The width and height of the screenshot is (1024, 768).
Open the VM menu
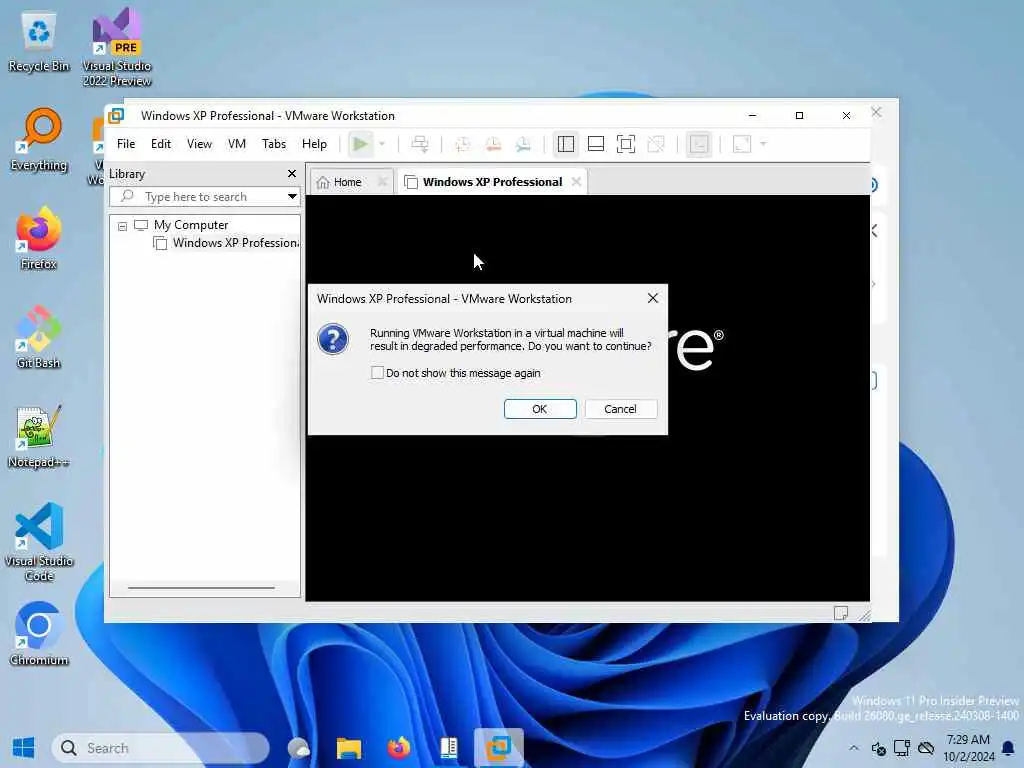[236, 144]
